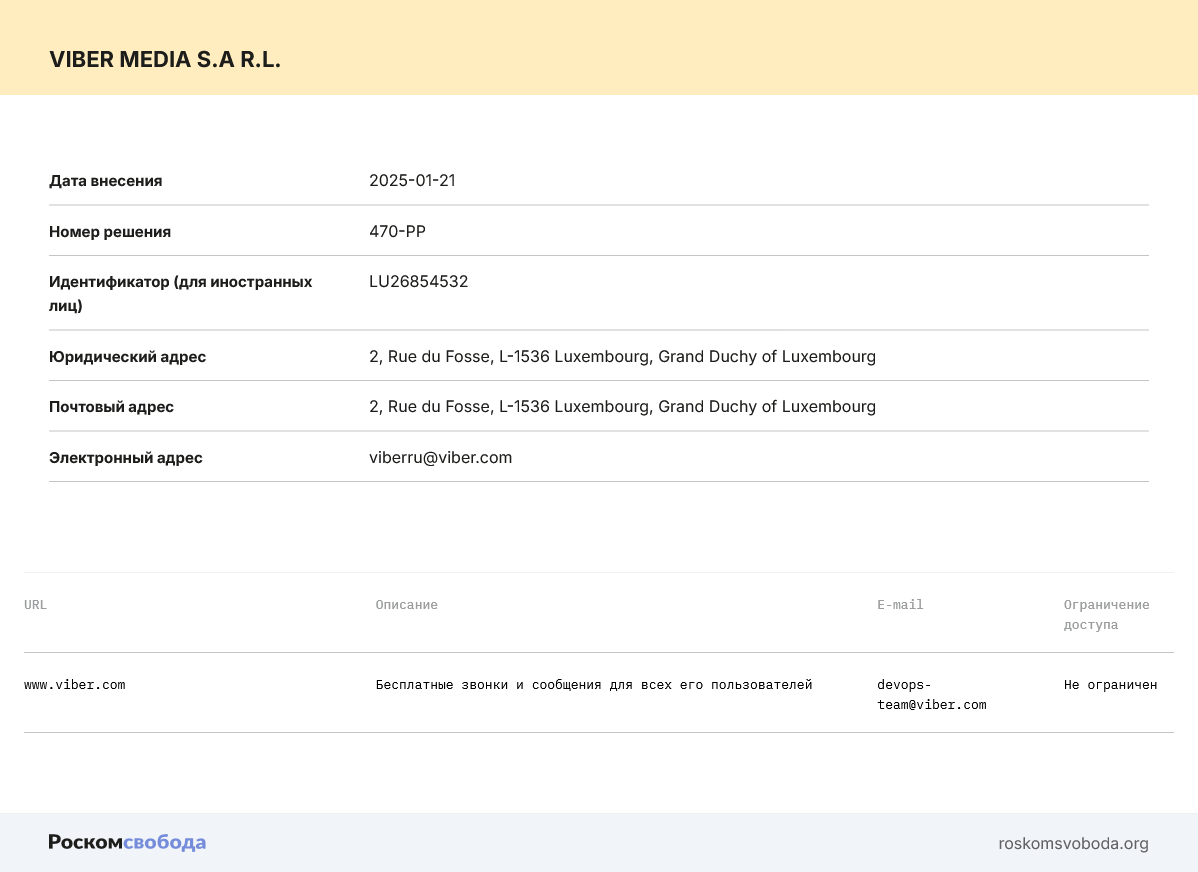
Task: Select decision number 470-РР
Action: 397,231
